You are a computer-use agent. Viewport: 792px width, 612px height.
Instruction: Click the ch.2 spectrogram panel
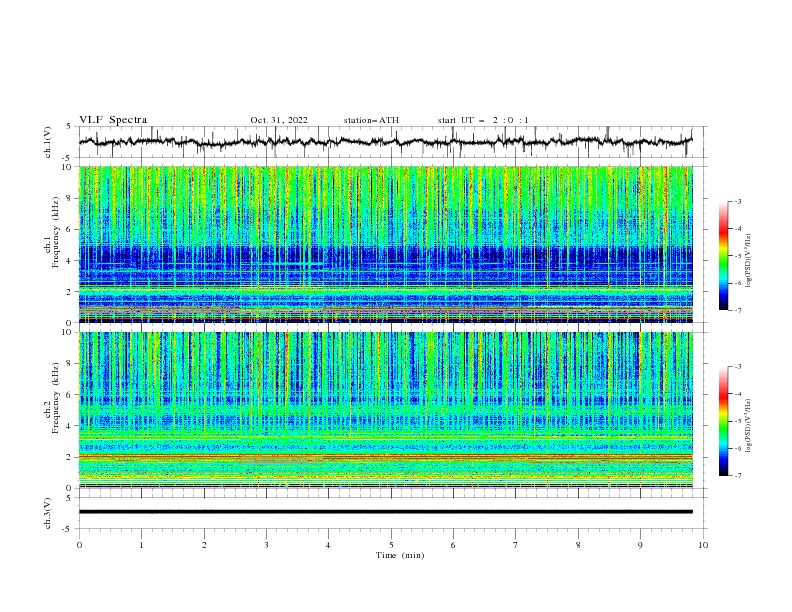tap(385, 410)
